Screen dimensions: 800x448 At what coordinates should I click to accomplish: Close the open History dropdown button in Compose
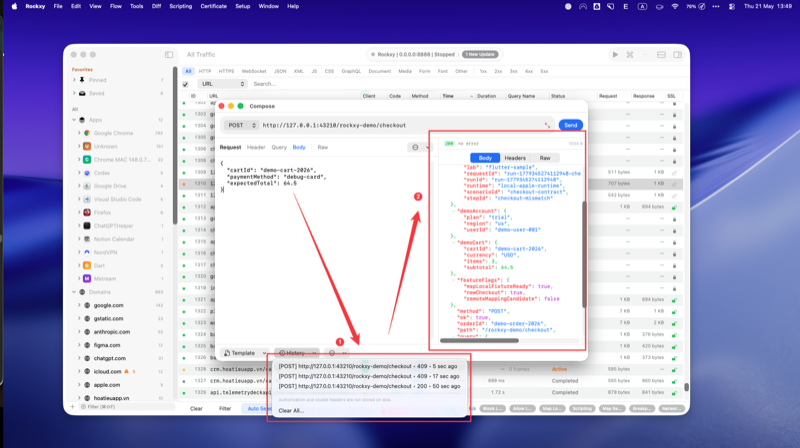pos(296,353)
